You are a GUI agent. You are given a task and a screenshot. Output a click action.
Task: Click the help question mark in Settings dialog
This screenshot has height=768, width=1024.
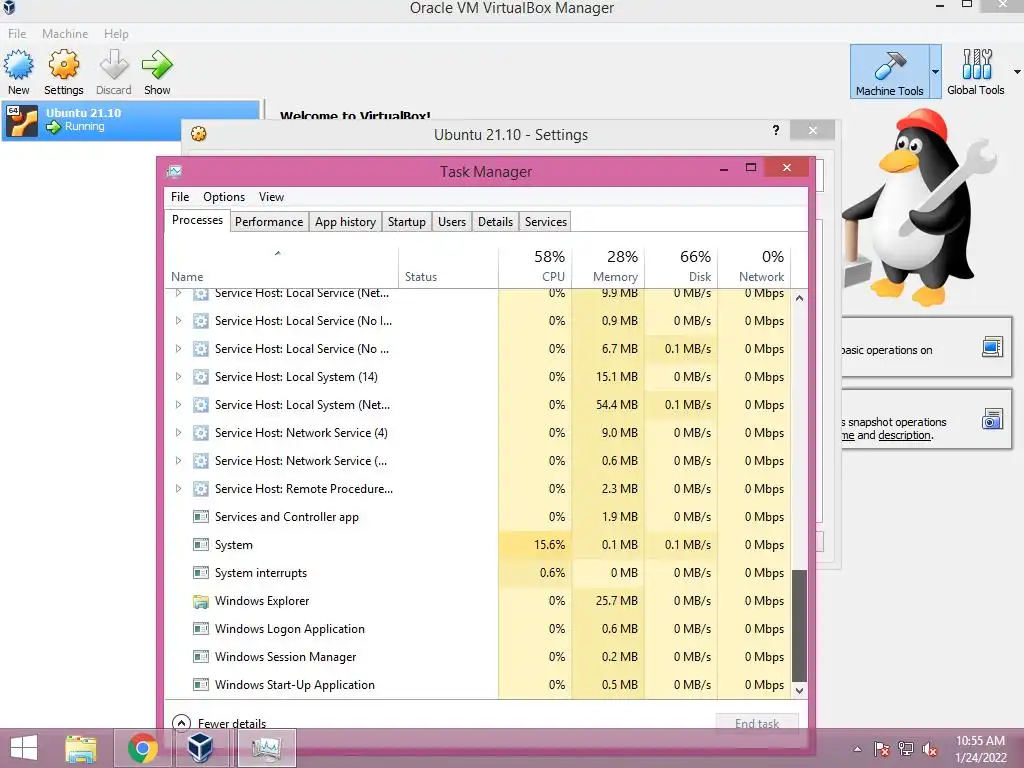pos(776,130)
